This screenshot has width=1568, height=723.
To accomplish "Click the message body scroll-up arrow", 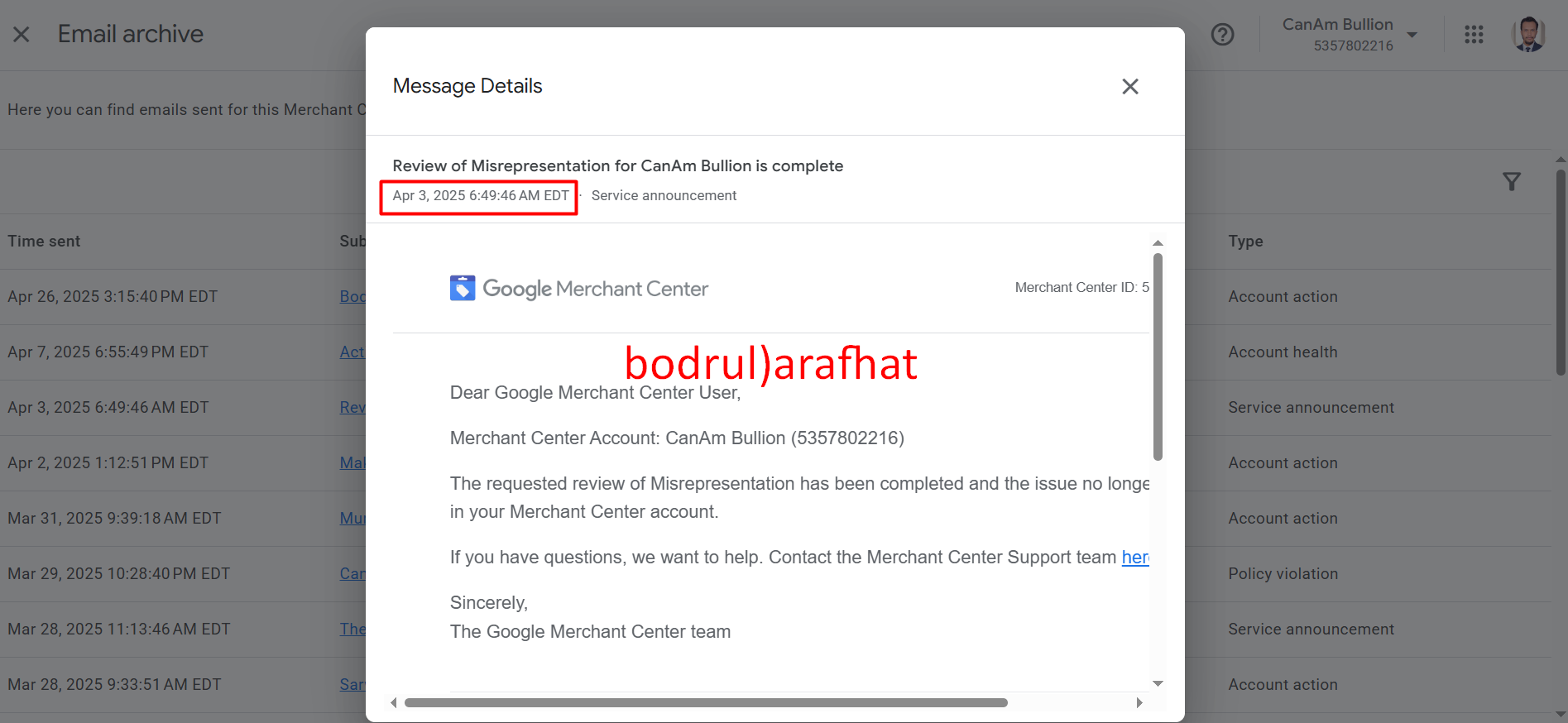I will coord(1158,242).
